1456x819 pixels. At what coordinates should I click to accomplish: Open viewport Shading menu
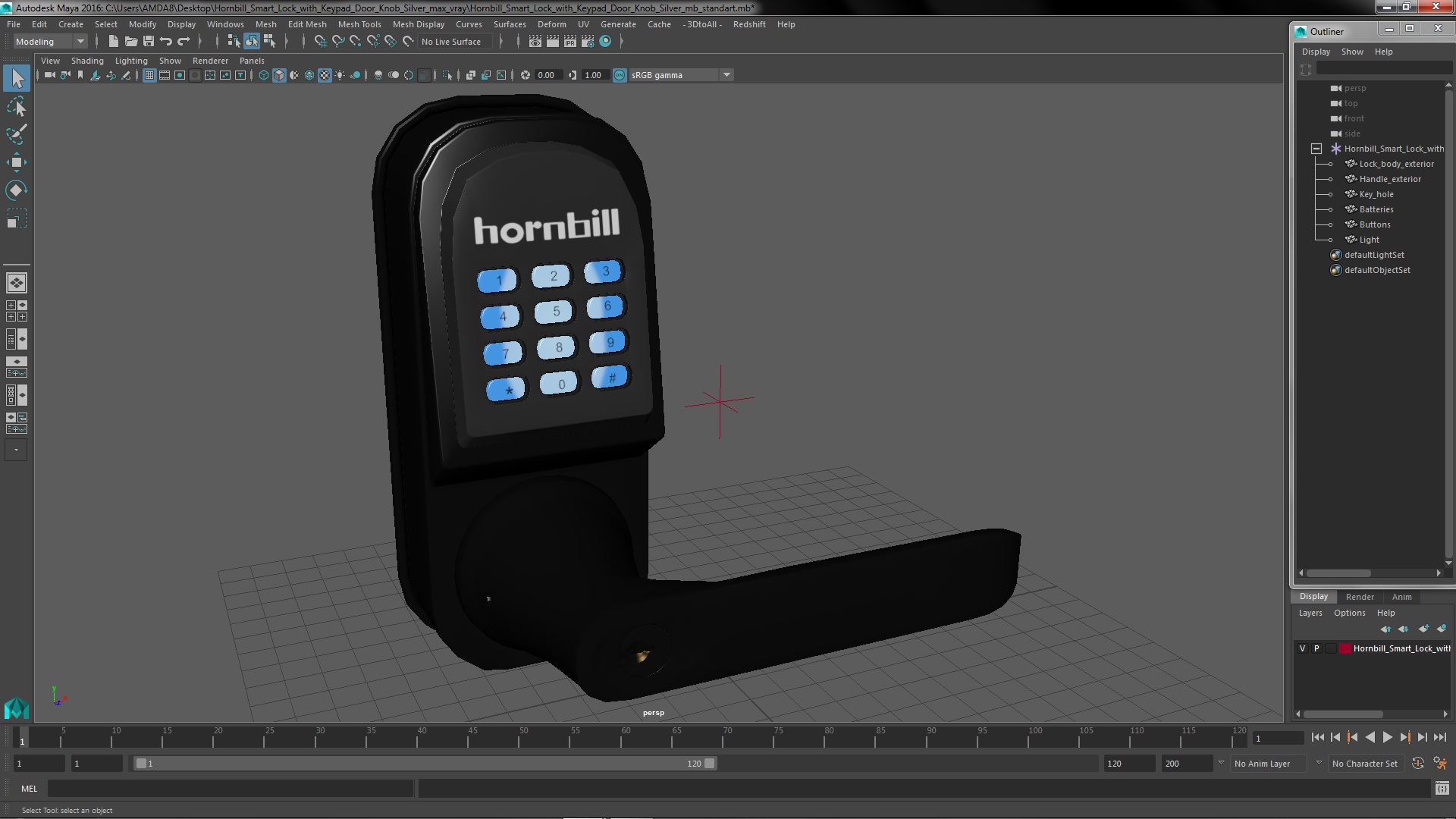[87, 61]
